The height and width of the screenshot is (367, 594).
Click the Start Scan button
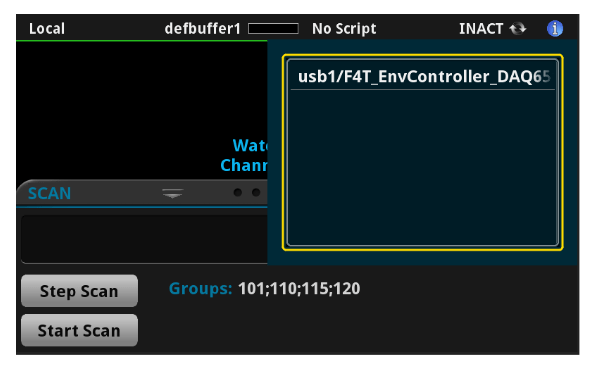tap(79, 330)
